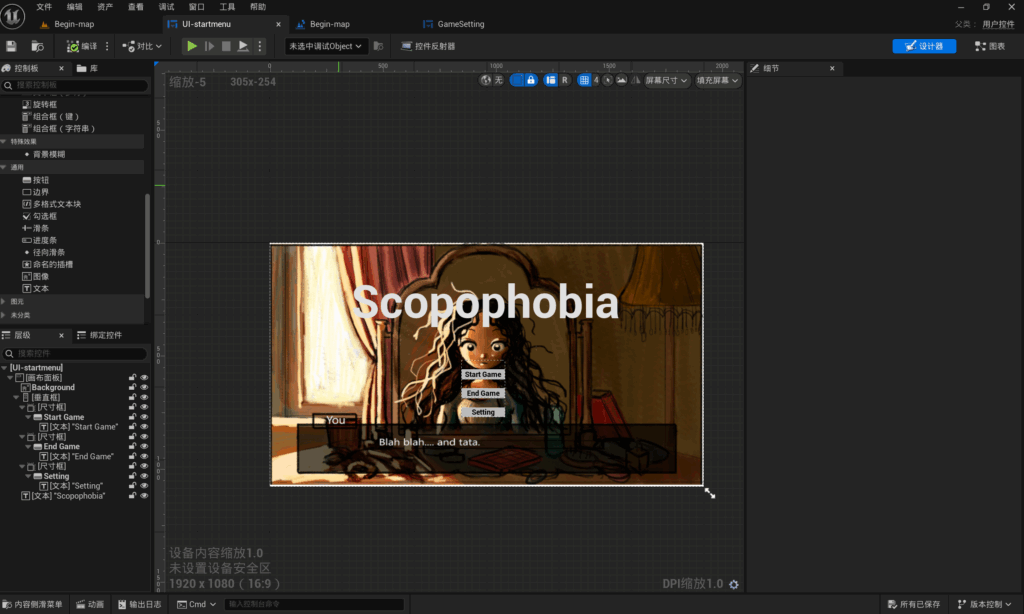Select the 进度条 progress bar widget
This screenshot has height=614, width=1024.
point(39,240)
